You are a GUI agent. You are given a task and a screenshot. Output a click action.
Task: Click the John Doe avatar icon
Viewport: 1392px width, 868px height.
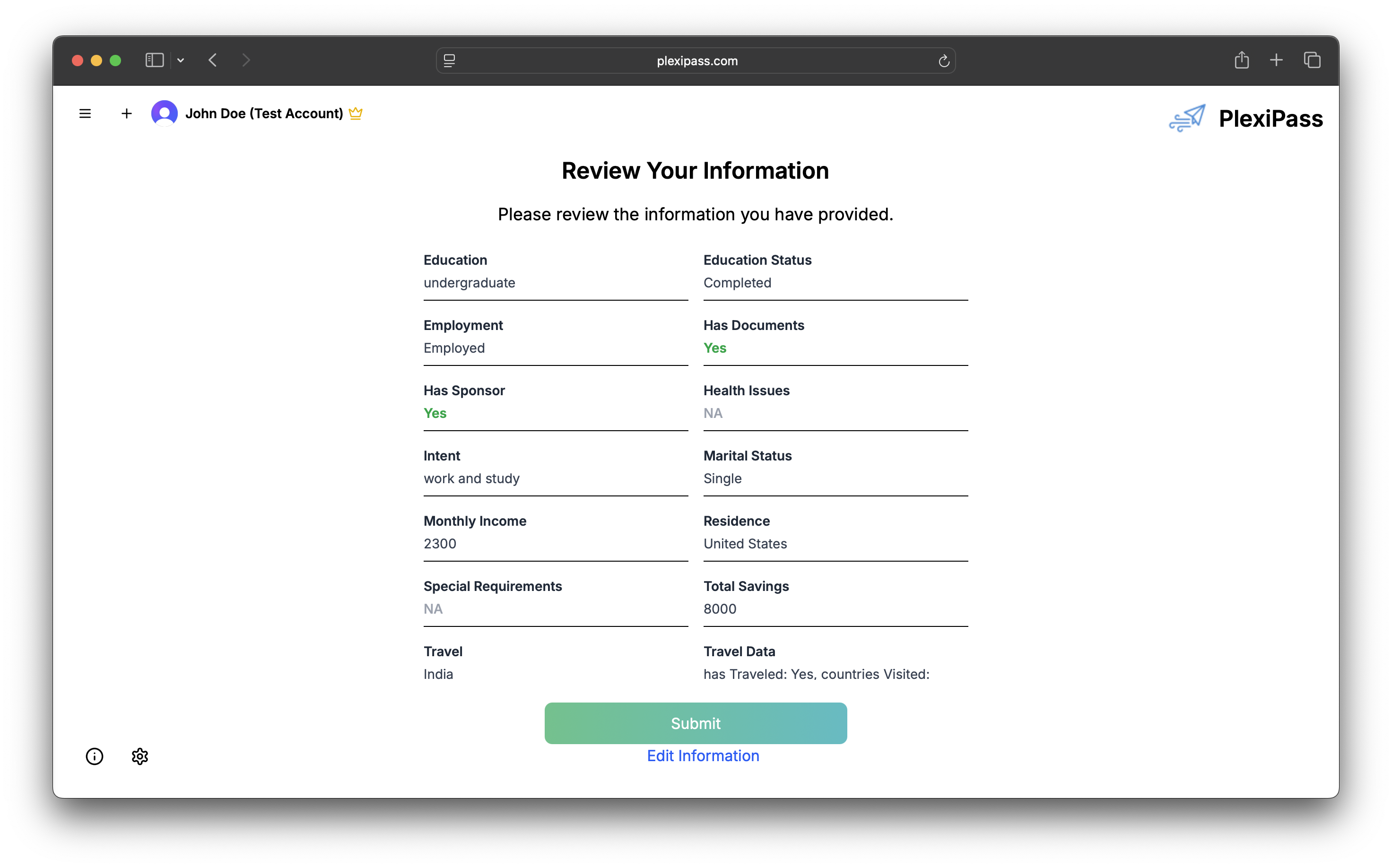pos(164,113)
